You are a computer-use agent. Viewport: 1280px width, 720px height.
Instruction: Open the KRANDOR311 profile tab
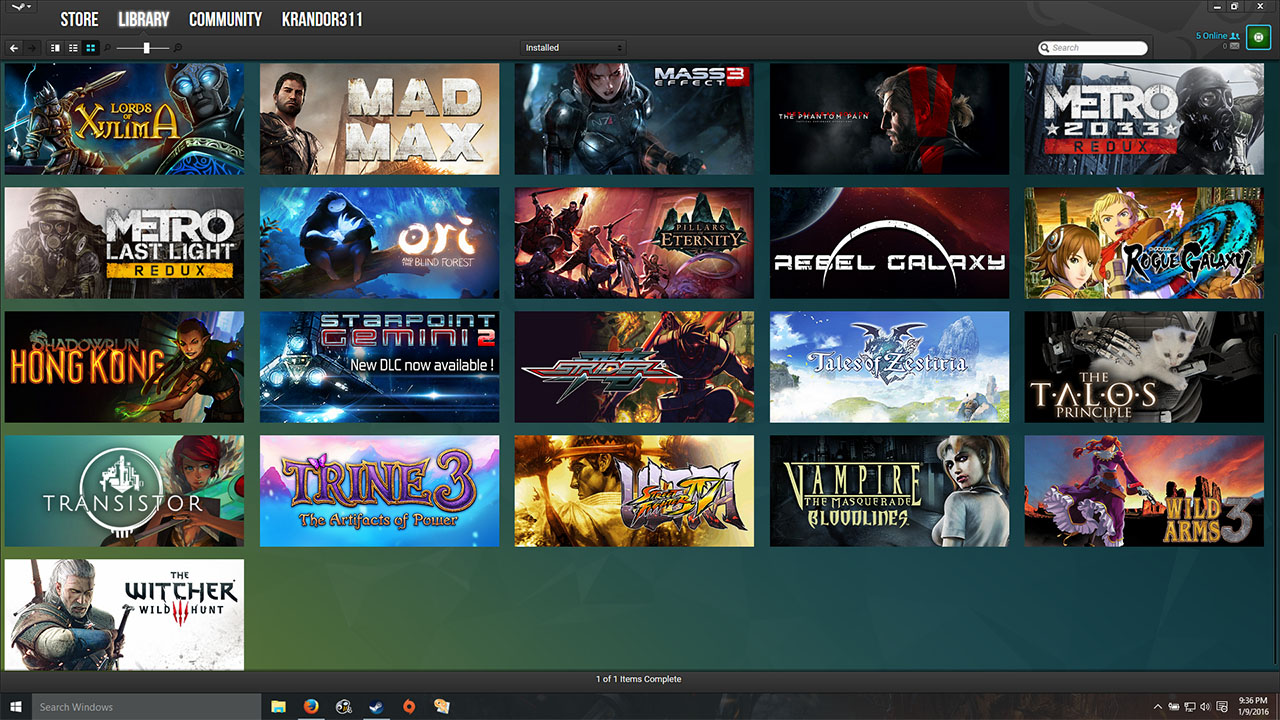[322, 19]
